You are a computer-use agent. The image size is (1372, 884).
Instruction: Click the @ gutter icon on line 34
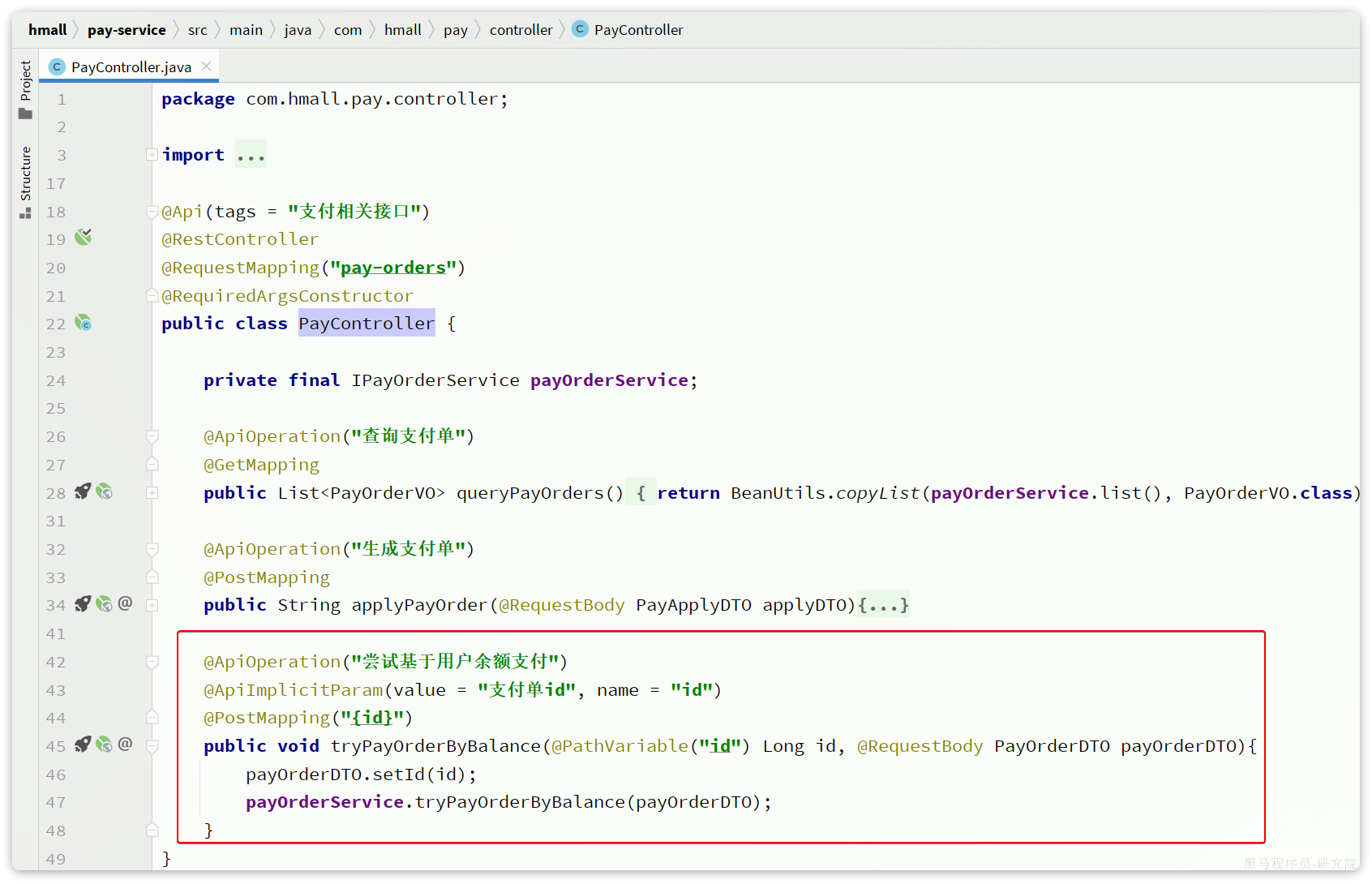click(125, 603)
